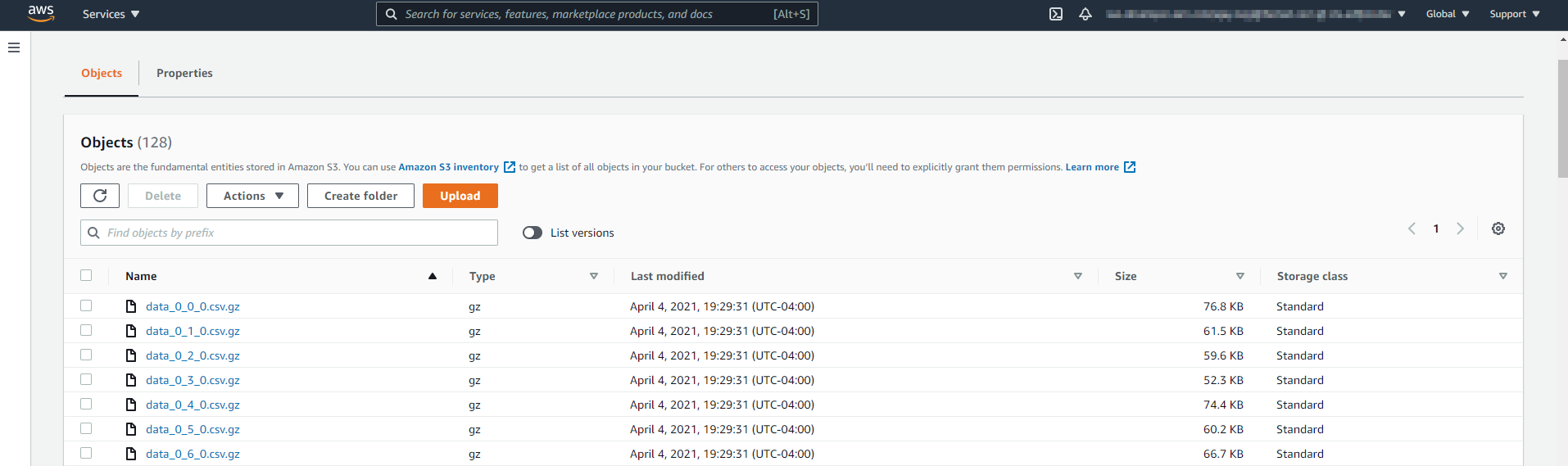
Task: Open the data_0_6_0.csv.gz object link
Action: pyautogui.click(x=193, y=454)
